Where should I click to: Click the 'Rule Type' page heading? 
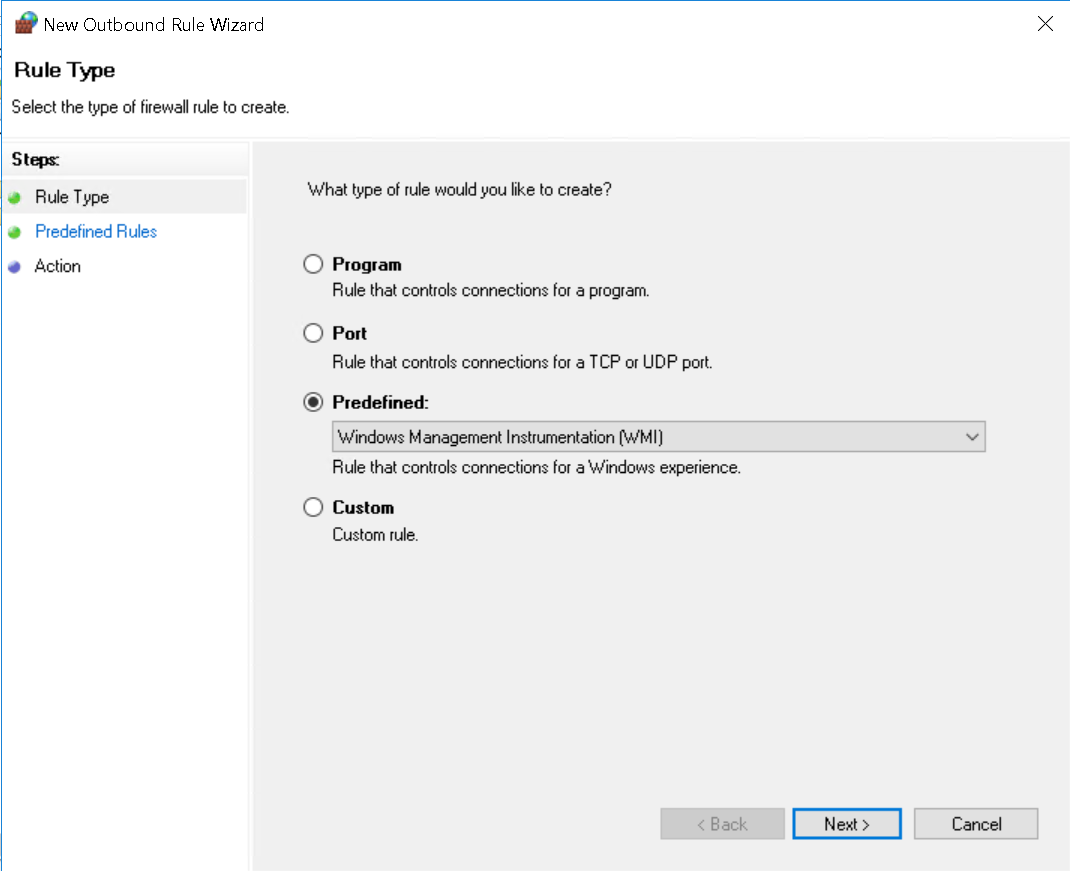(x=65, y=70)
